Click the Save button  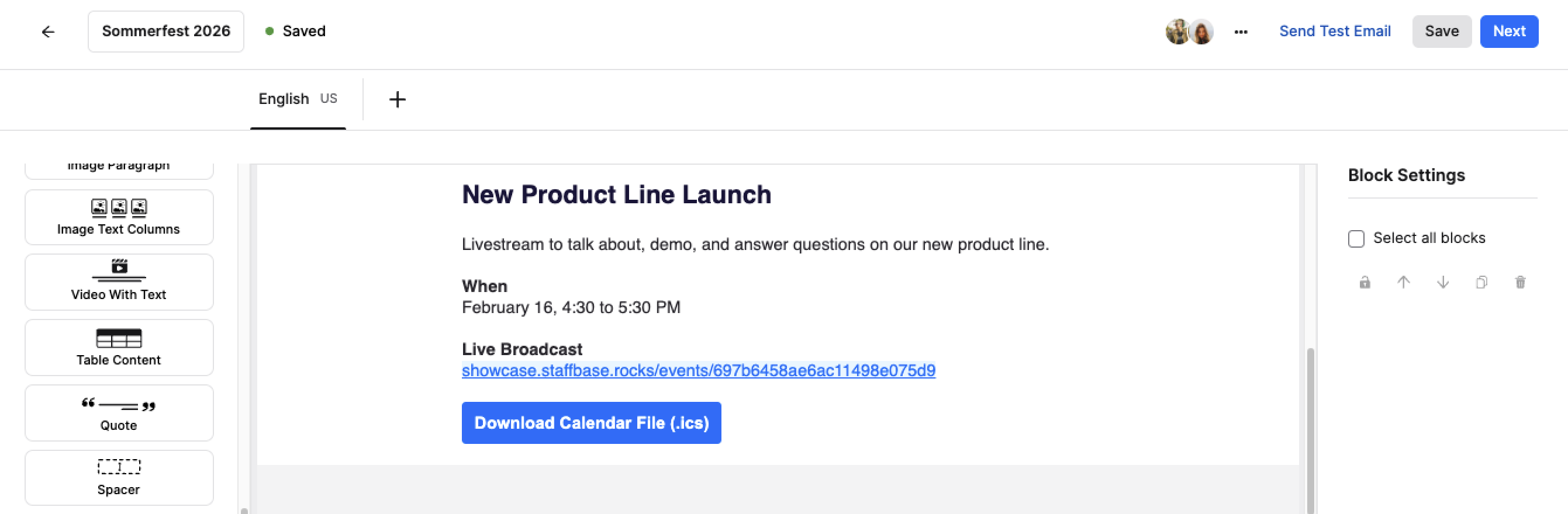click(1441, 32)
